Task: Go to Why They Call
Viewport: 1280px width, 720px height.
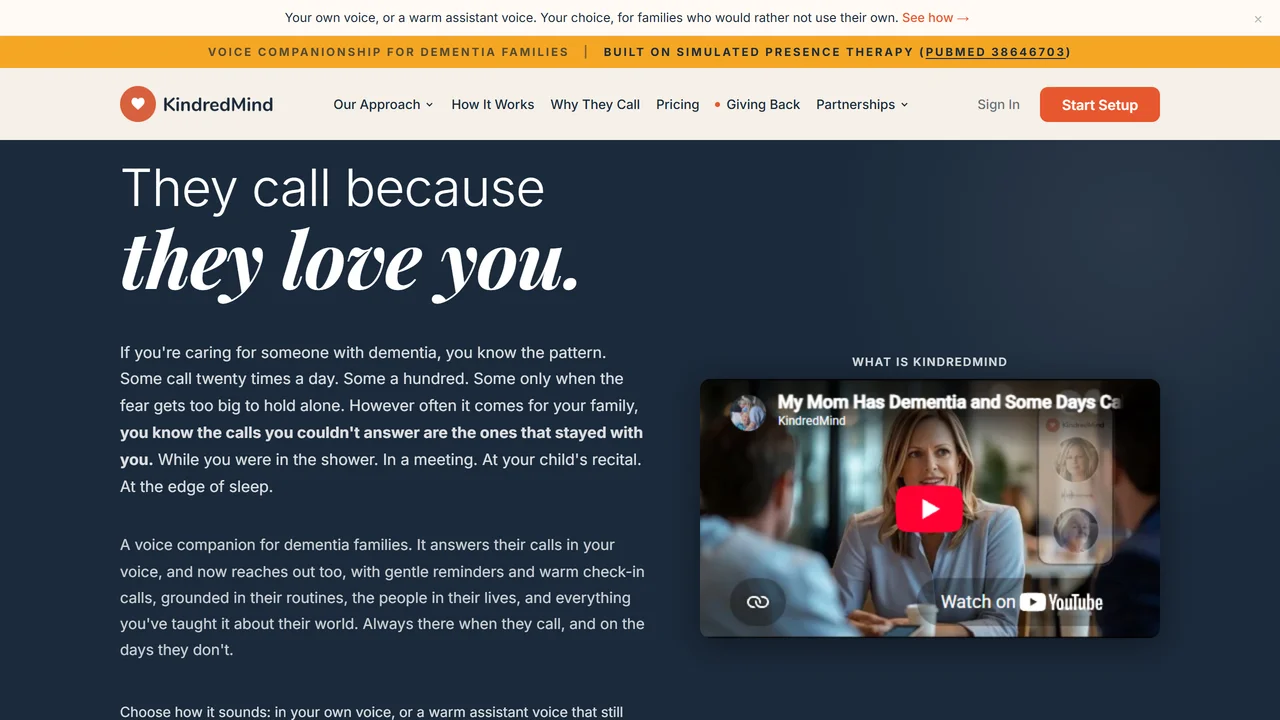Action: 595,104
